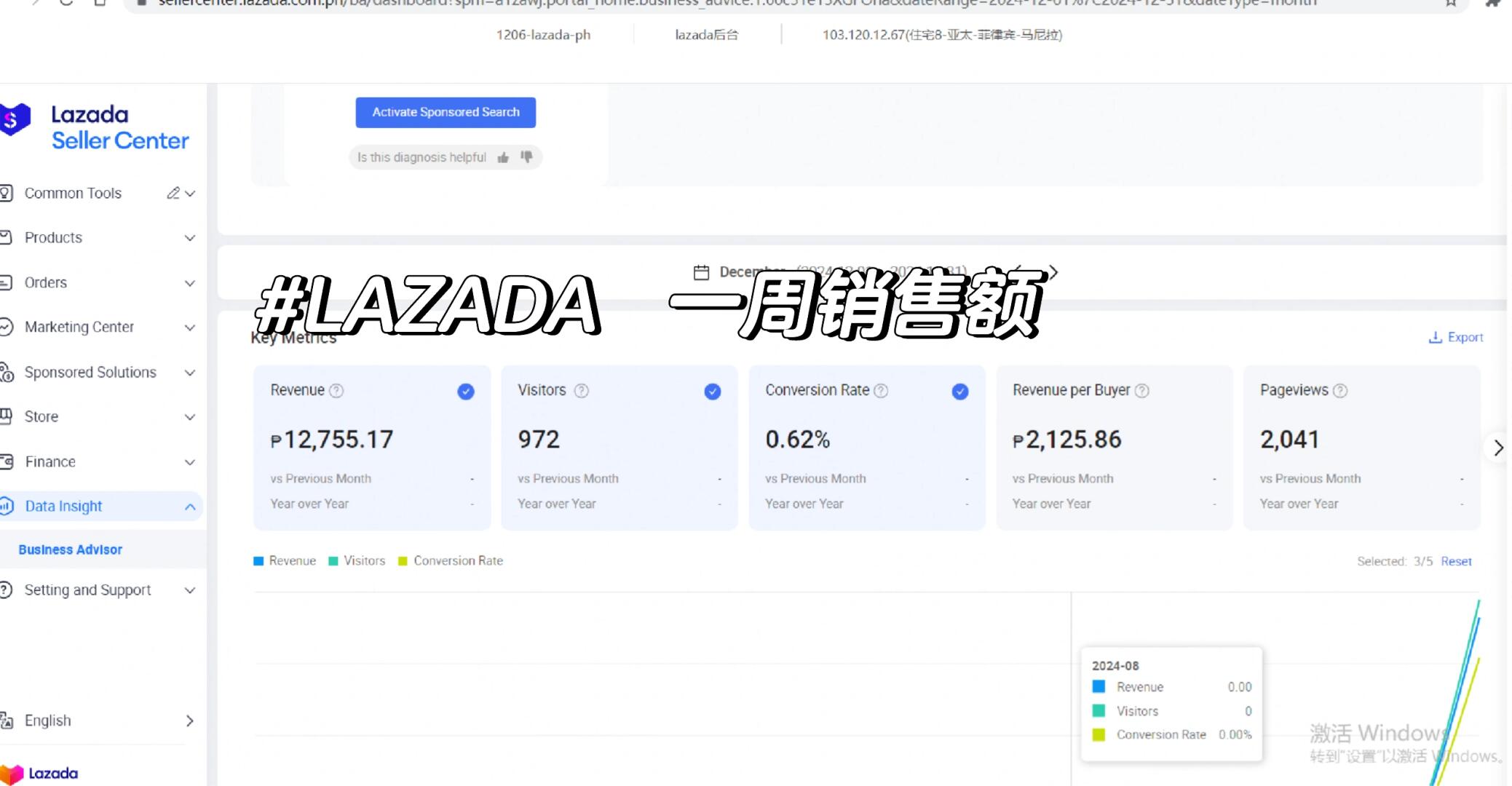Export the key metrics data

point(1455,337)
